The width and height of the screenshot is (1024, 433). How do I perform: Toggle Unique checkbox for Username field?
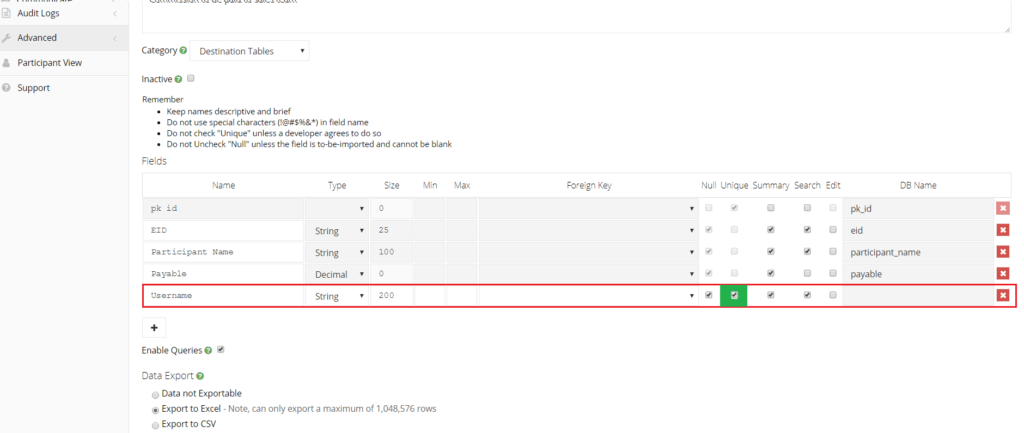tap(735, 295)
